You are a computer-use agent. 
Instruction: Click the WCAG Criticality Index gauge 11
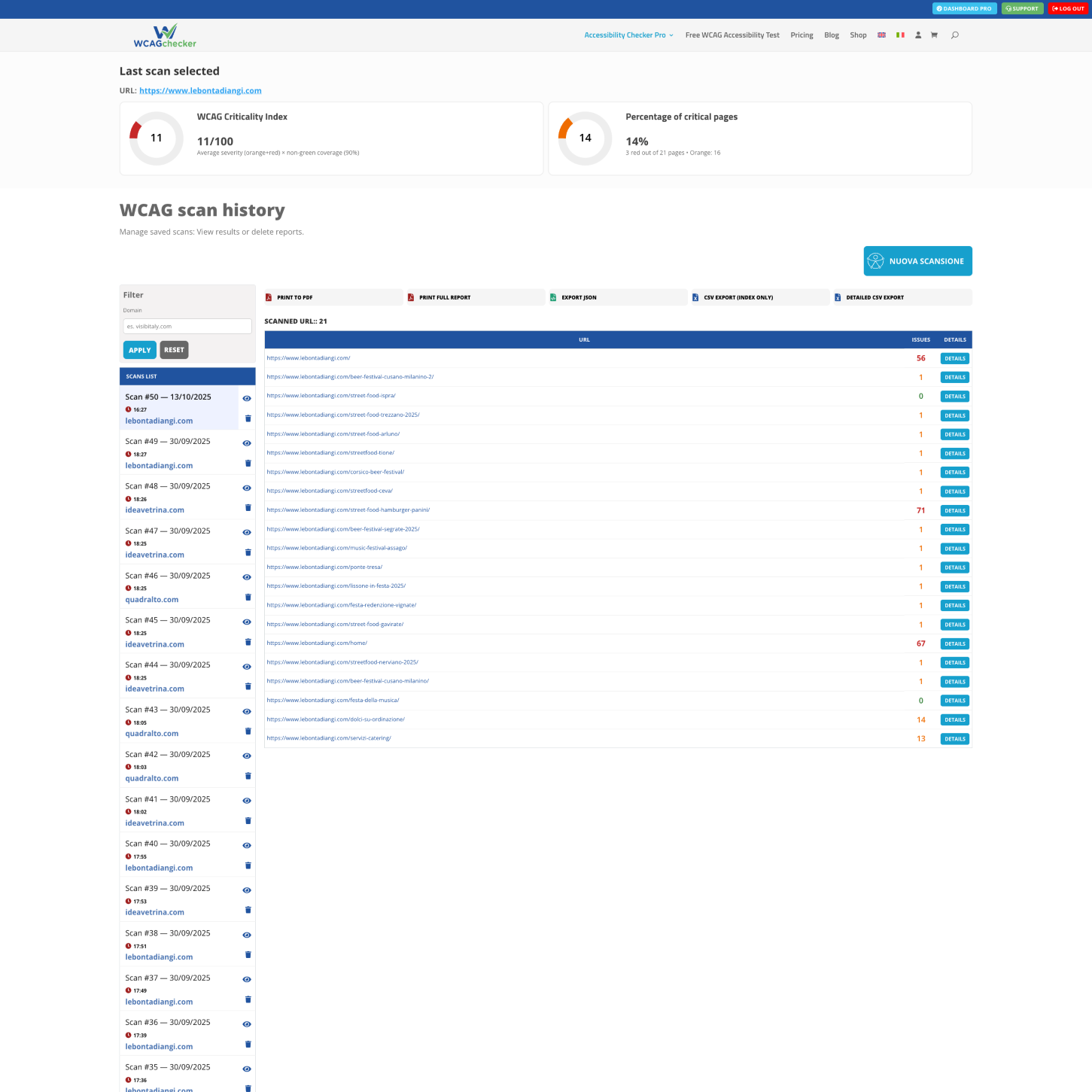pyautogui.click(x=156, y=138)
